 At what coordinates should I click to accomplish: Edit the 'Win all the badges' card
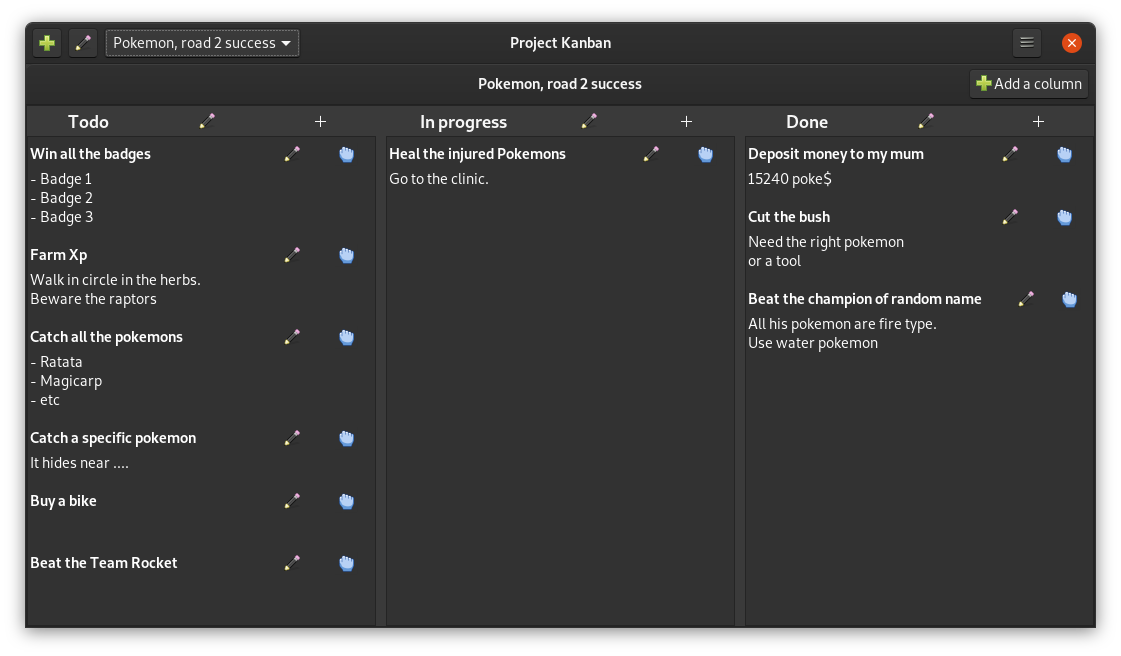(x=292, y=154)
